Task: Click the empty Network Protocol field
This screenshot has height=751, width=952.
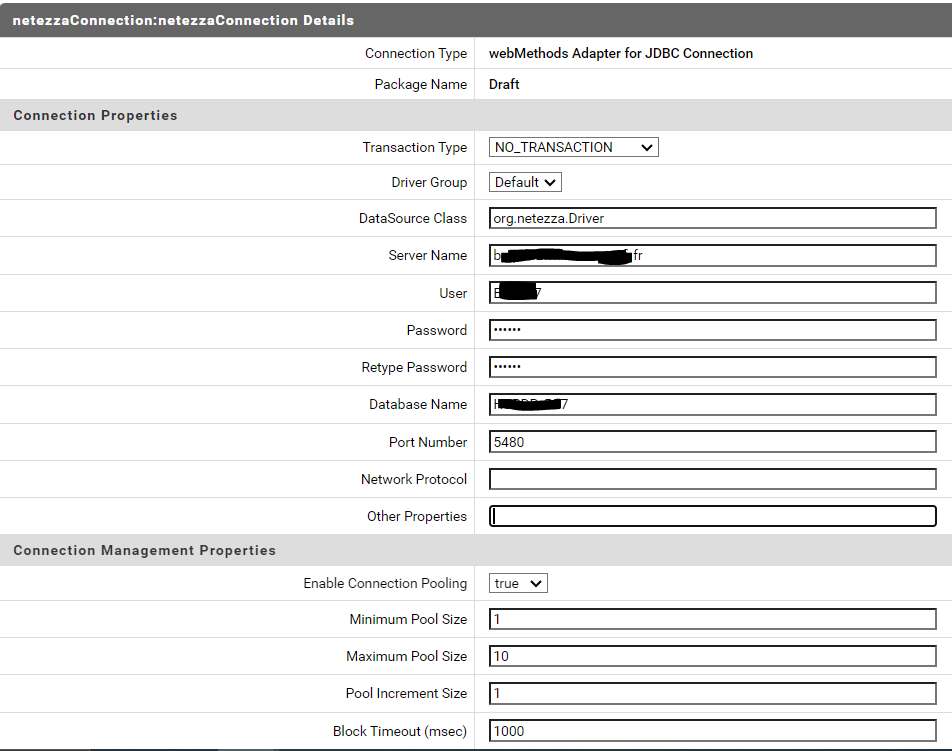Action: 712,479
